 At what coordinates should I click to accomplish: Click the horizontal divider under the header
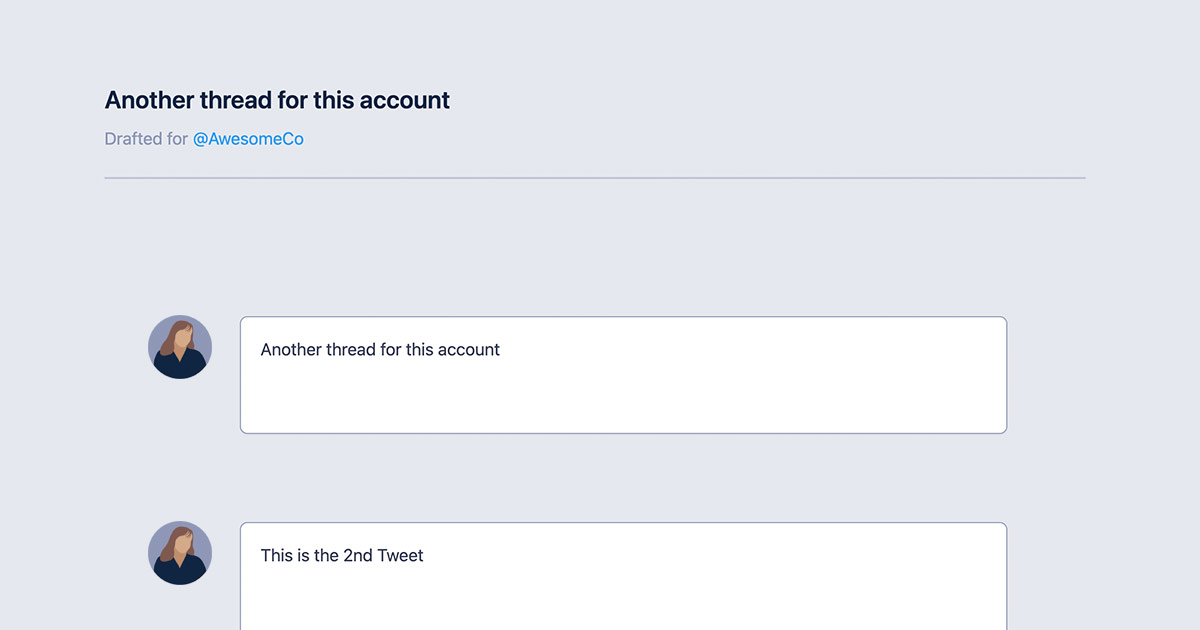click(595, 178)
